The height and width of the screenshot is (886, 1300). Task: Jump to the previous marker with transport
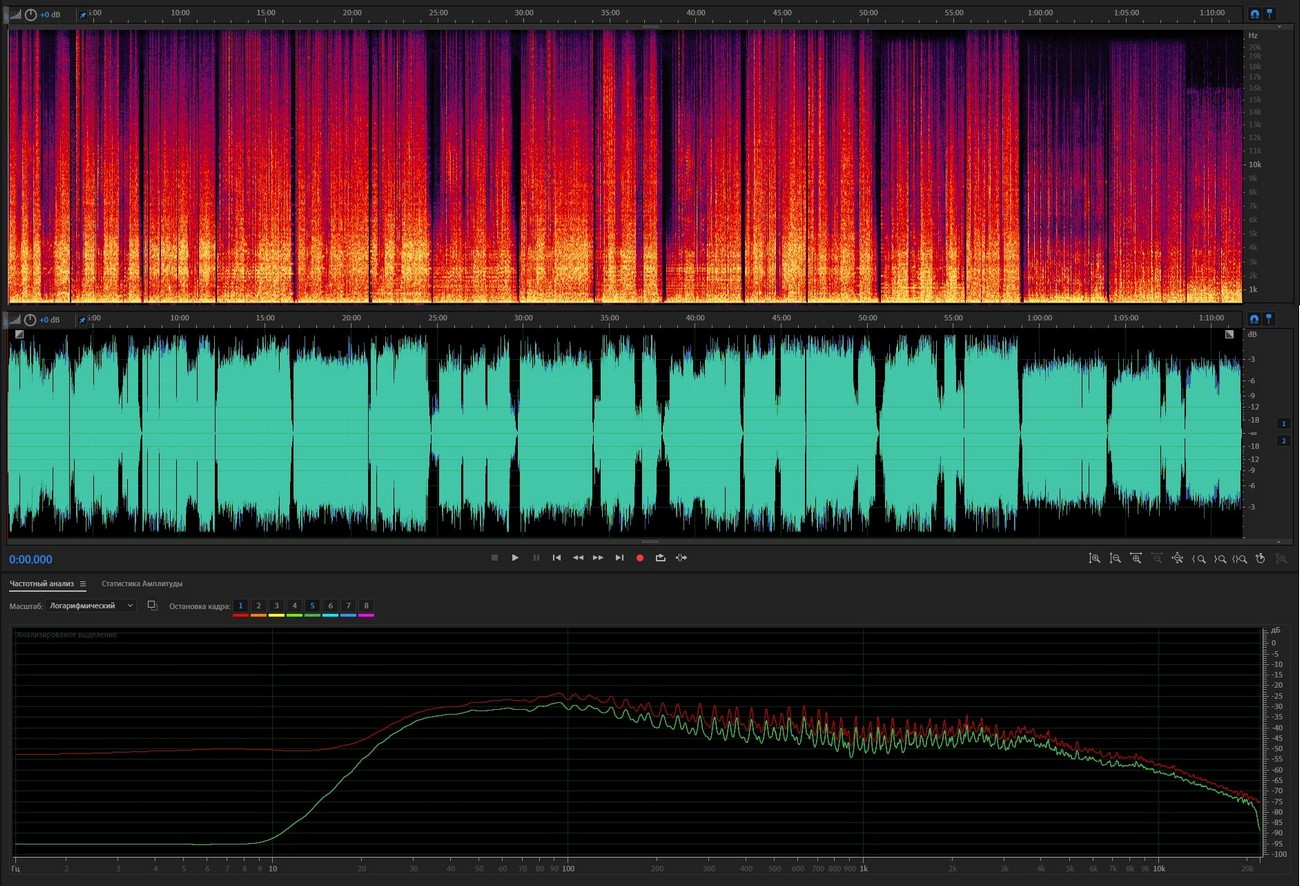557,558
